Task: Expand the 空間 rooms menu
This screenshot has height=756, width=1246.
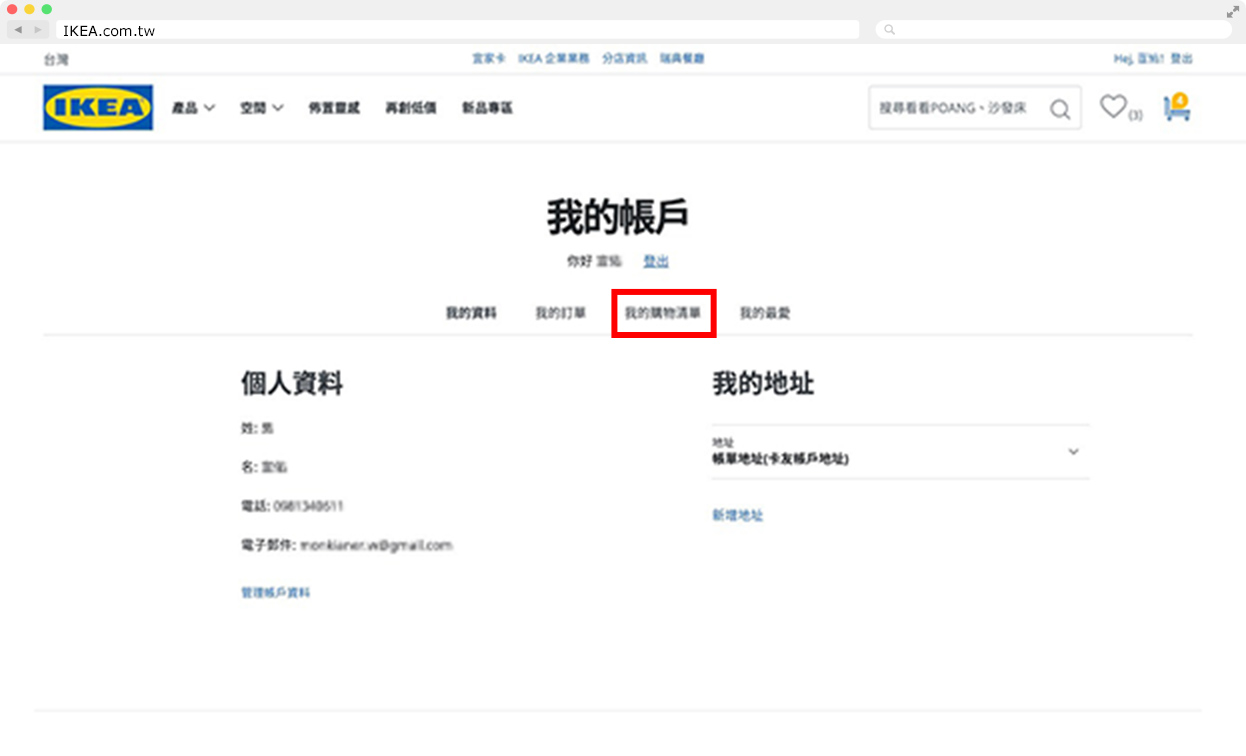Action: (261, 108)
